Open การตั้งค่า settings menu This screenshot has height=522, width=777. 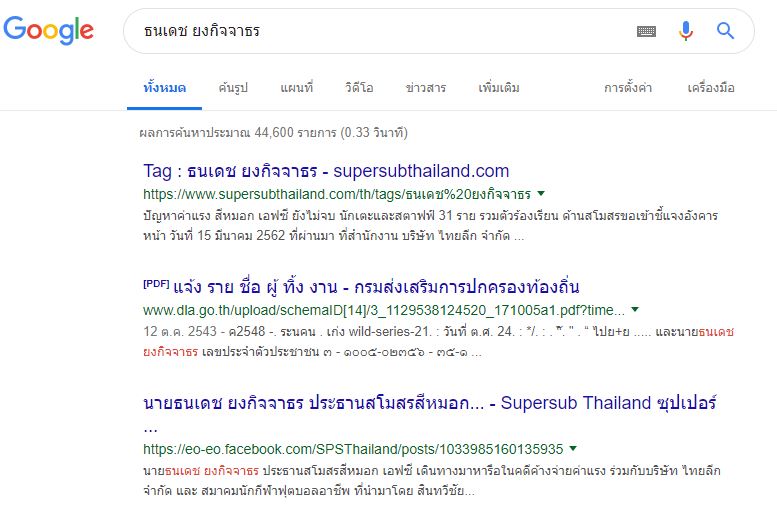627,88
